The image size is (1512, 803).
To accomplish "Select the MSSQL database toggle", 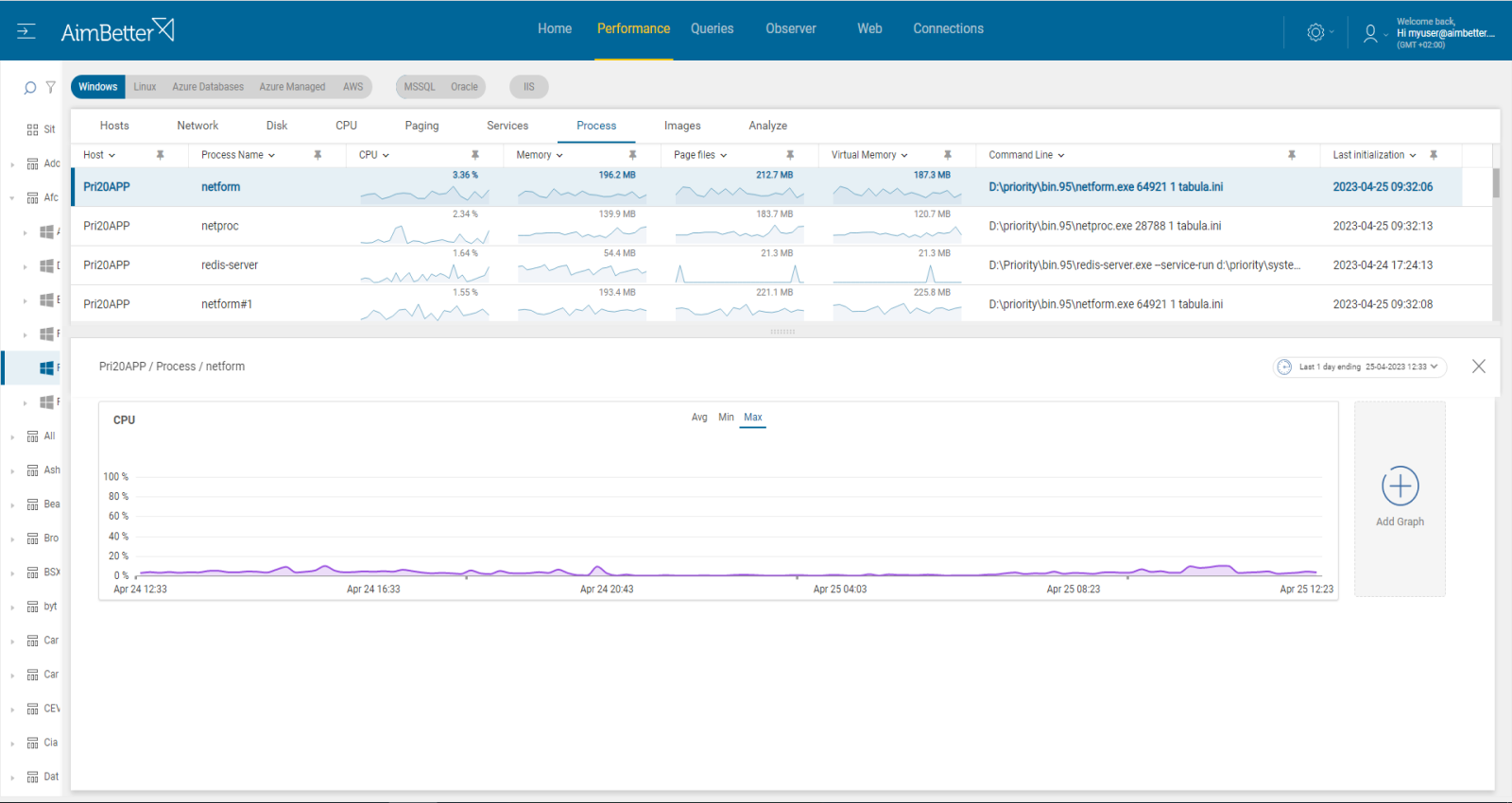I will coord(420,87).
